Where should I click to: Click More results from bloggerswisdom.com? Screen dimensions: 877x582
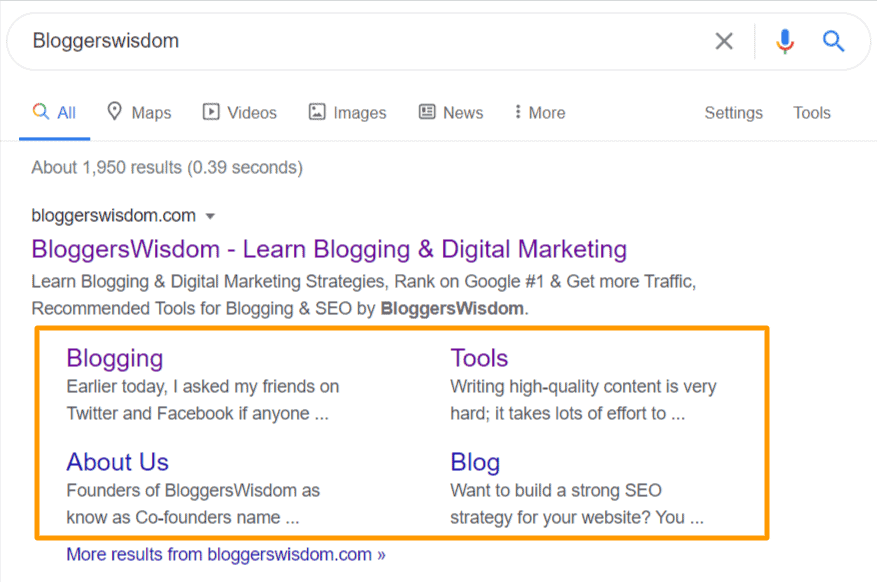(x=226, y=554)
